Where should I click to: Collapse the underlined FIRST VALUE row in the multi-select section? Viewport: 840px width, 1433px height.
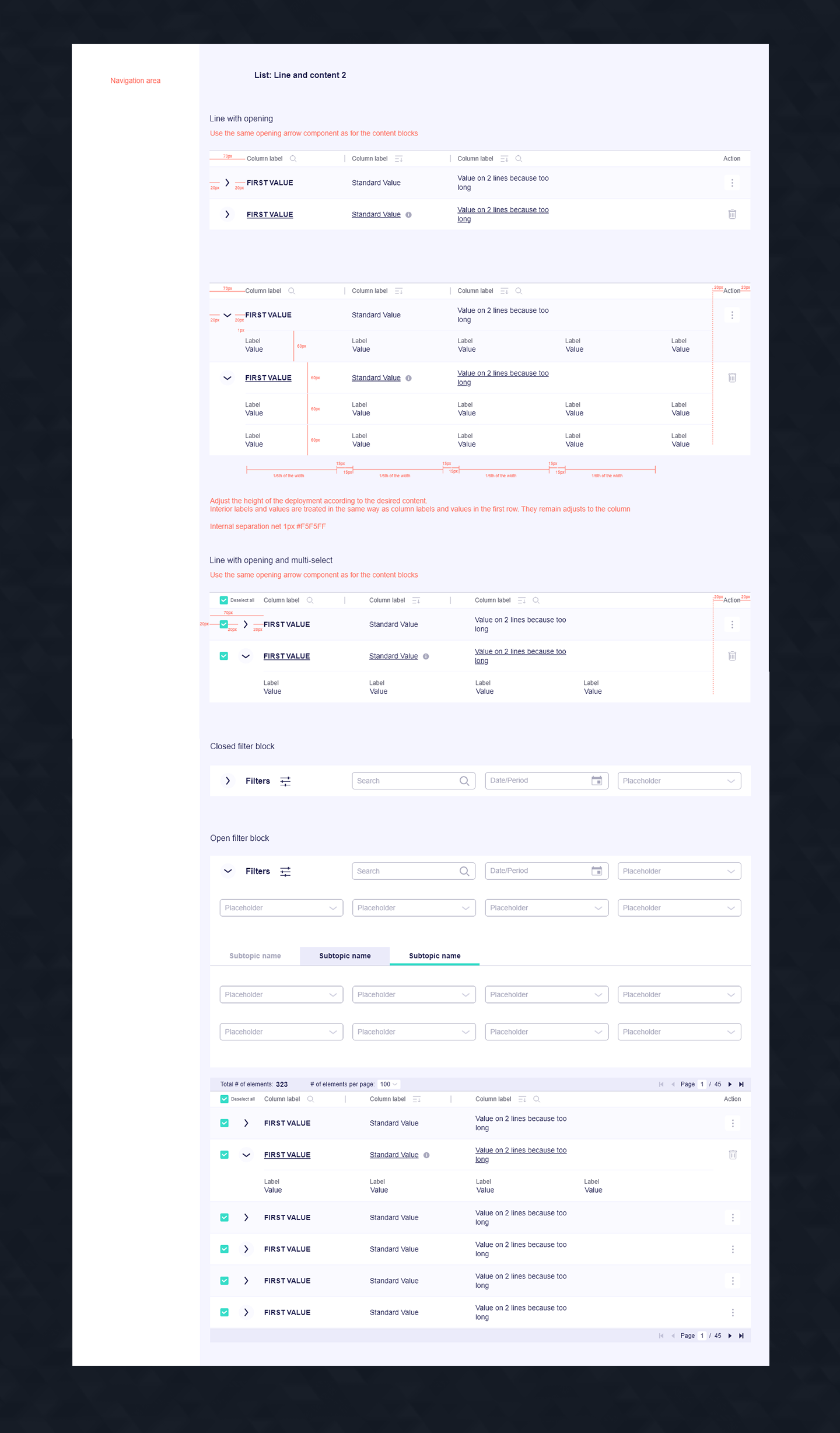246,656
